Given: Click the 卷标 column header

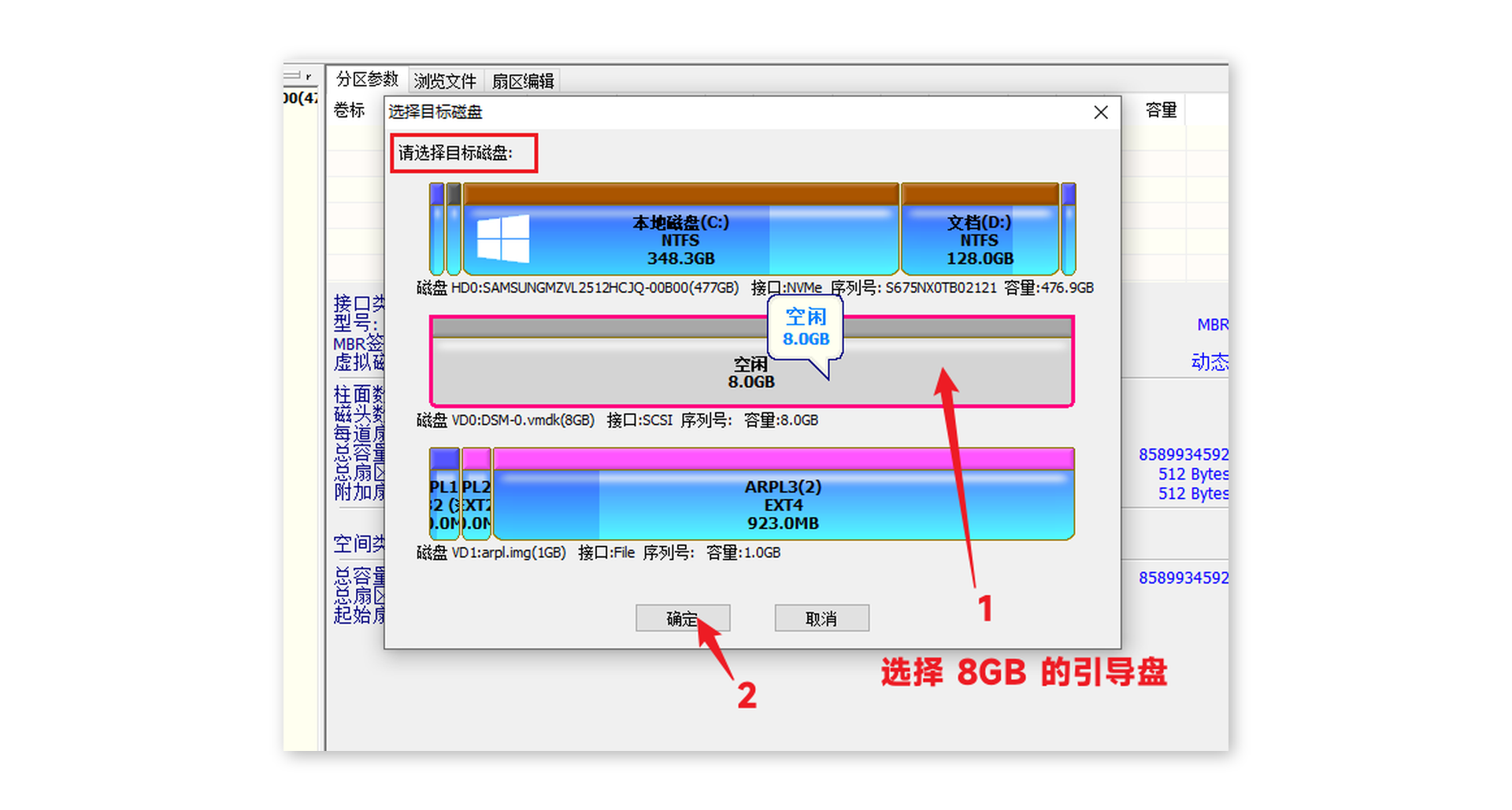Looking at the screenshot, I should click(349, 110).
